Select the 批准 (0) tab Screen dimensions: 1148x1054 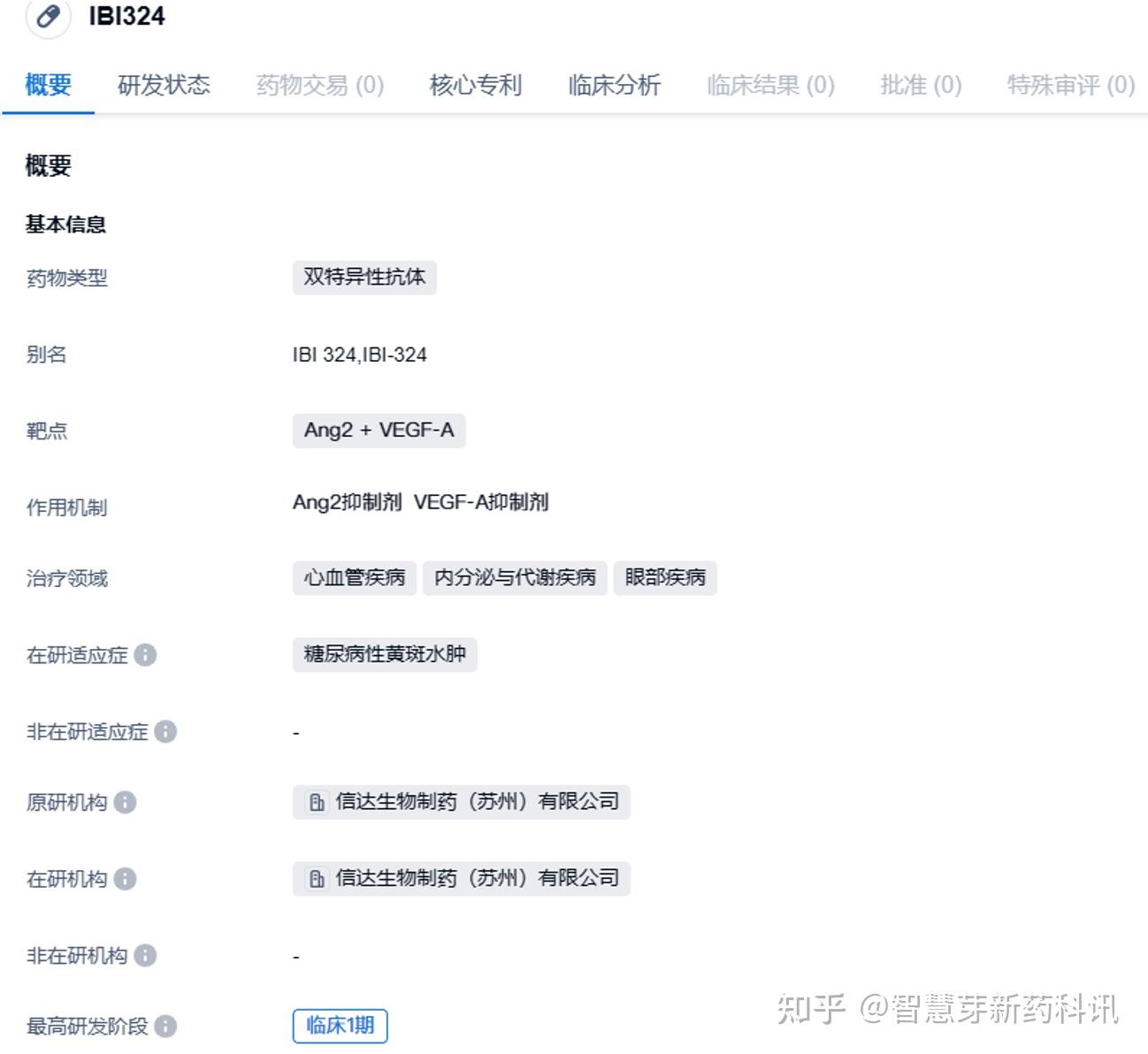[x=920, y=85]
